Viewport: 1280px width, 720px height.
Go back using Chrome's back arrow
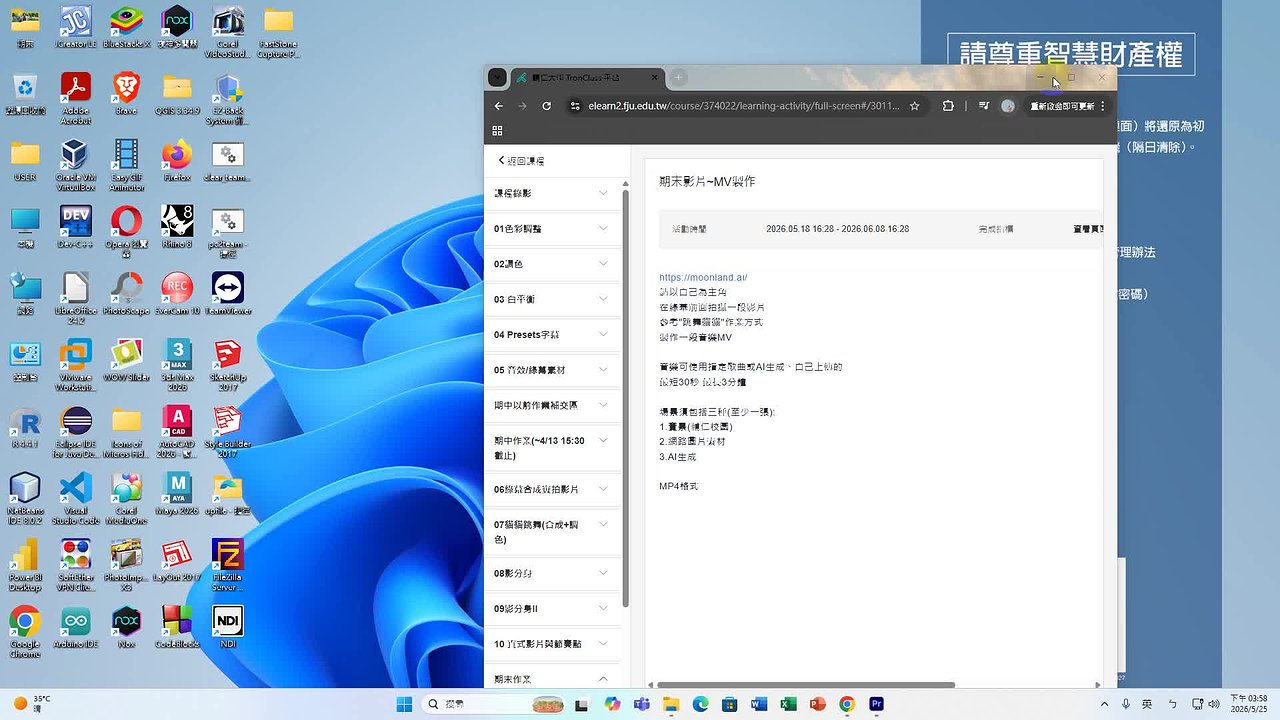click(x=499, y=106)
